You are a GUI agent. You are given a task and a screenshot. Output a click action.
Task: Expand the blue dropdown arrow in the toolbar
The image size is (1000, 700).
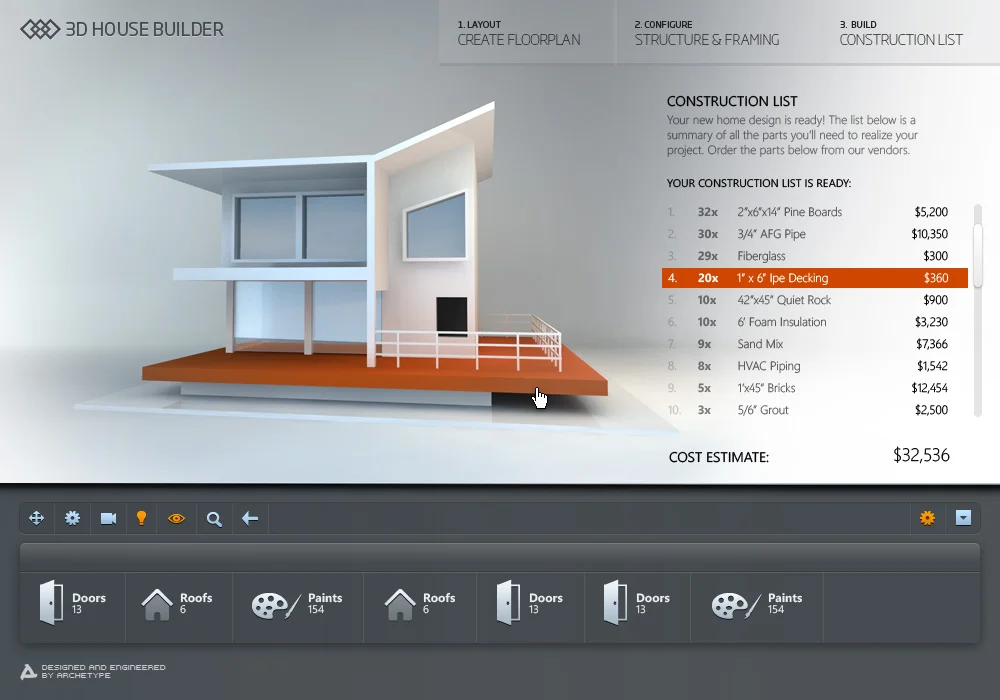963,518
